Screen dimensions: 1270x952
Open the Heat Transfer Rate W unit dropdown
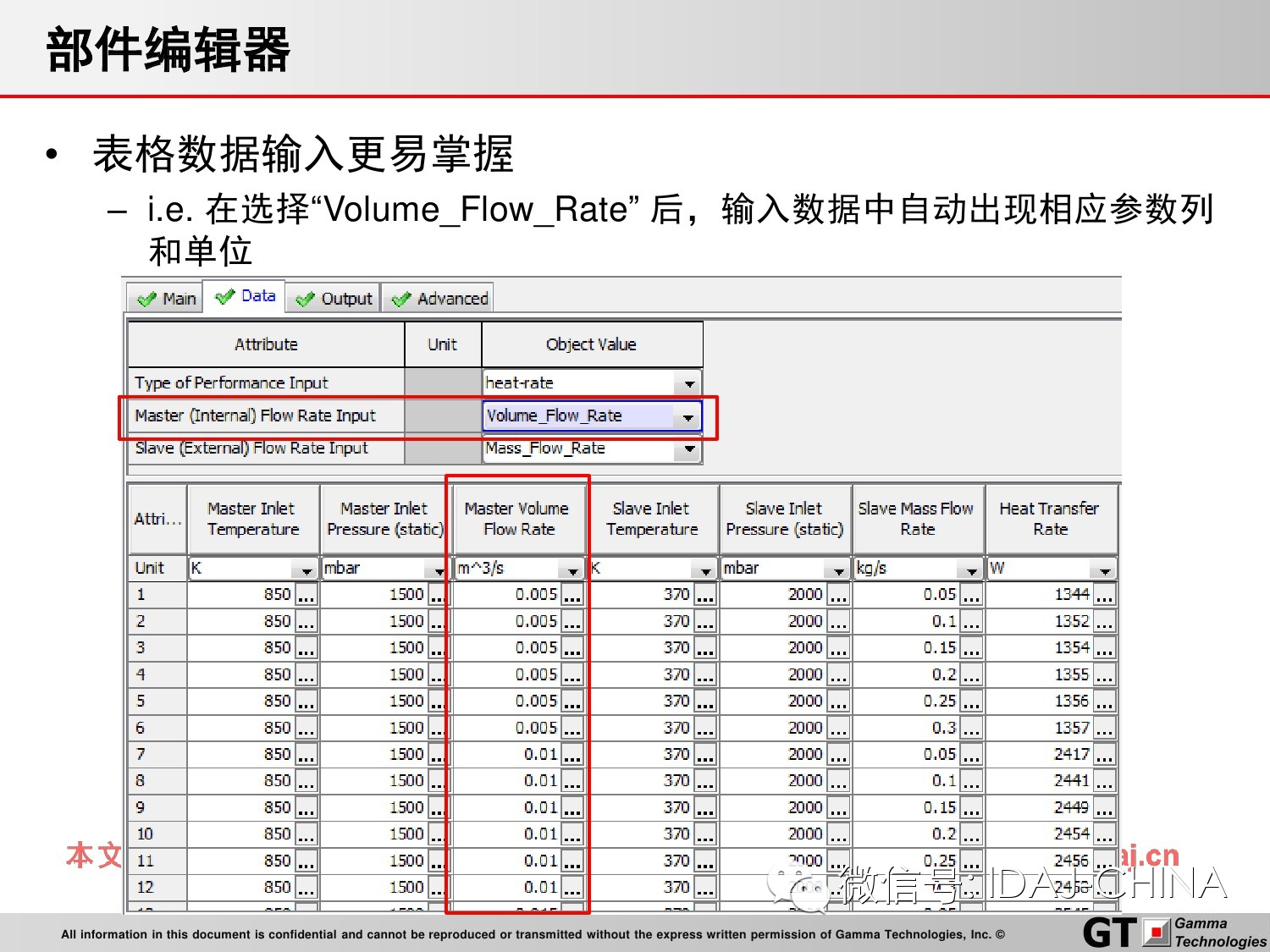click(1104, 570)
